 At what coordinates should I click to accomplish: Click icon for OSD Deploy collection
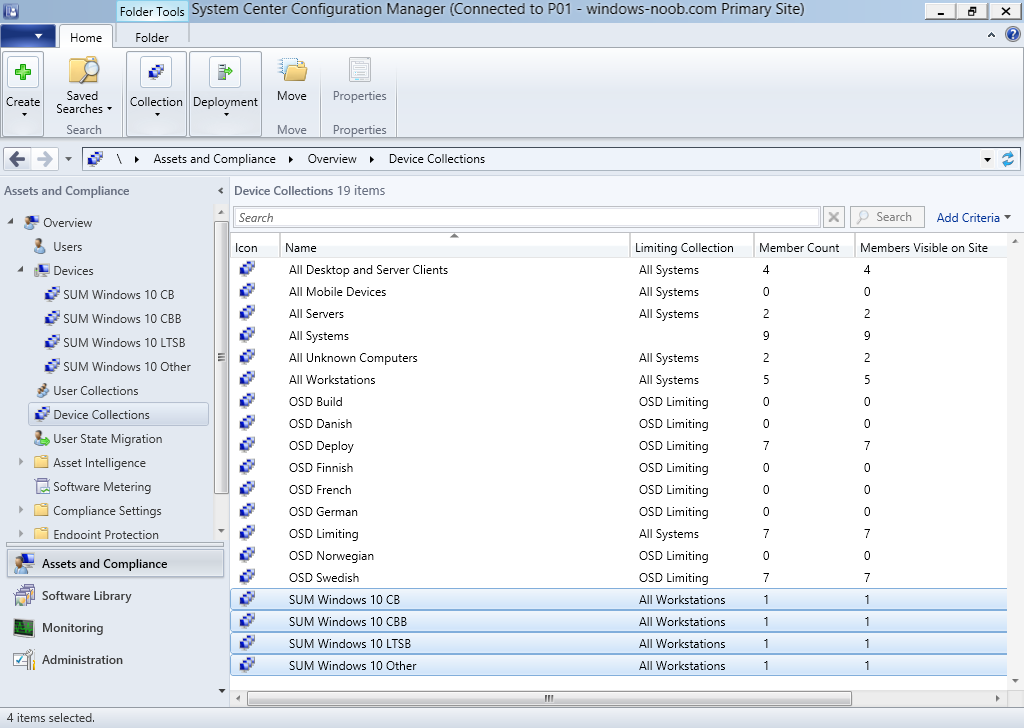247,445
